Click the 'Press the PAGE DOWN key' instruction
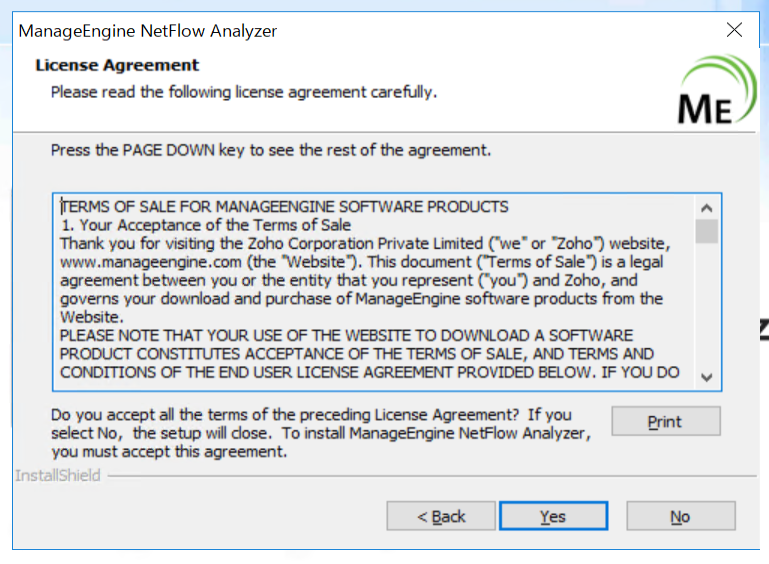769x564 pixels. click(x=271, y=151)
